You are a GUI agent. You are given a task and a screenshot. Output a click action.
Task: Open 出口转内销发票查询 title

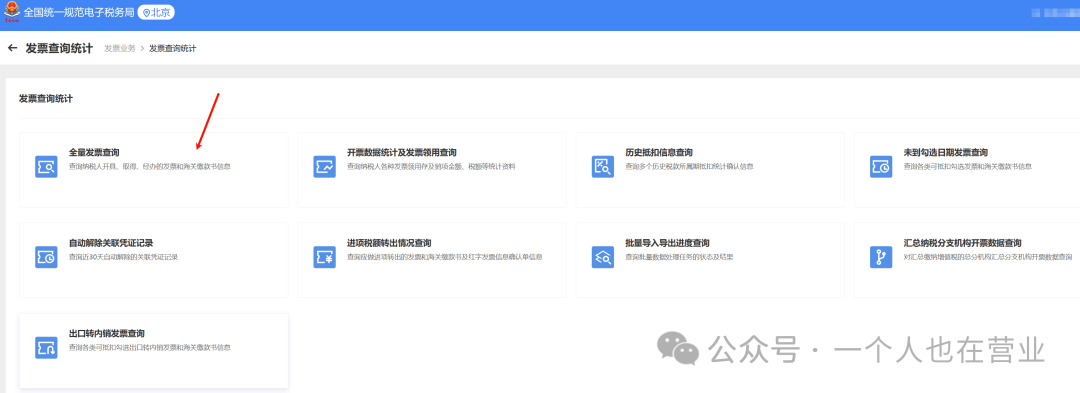pyautogui.click(x=107, y=334)
